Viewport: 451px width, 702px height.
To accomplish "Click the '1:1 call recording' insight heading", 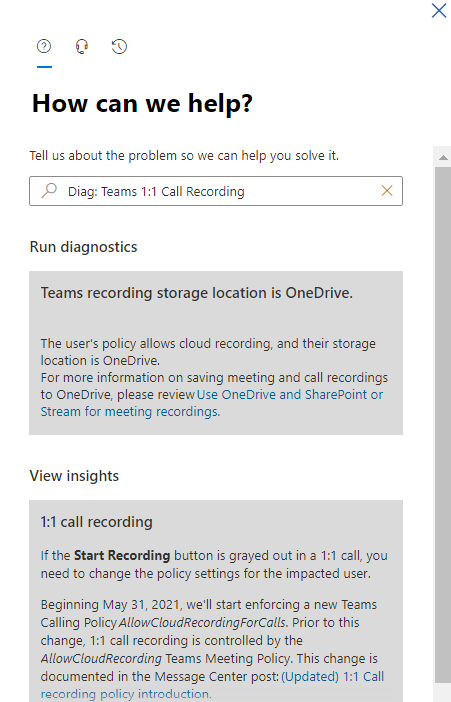I will pyautogui.click(x=97, y=522).
